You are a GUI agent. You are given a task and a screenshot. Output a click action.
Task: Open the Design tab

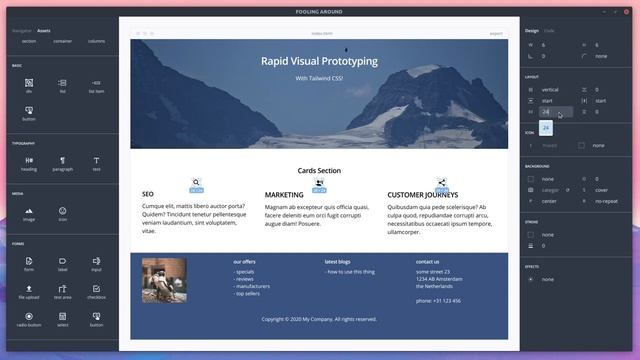532,31
